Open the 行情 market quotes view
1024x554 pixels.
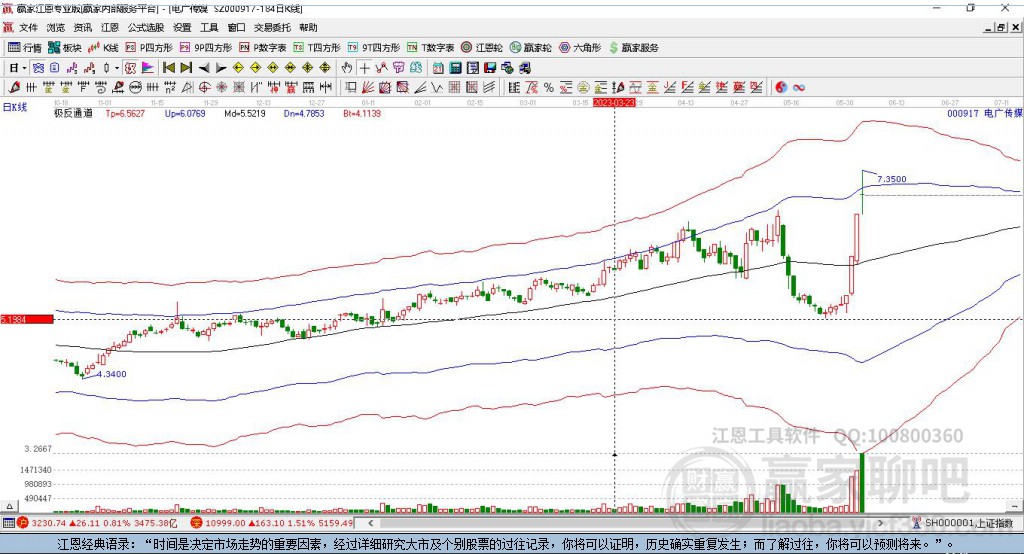click(x=24, y=48)
